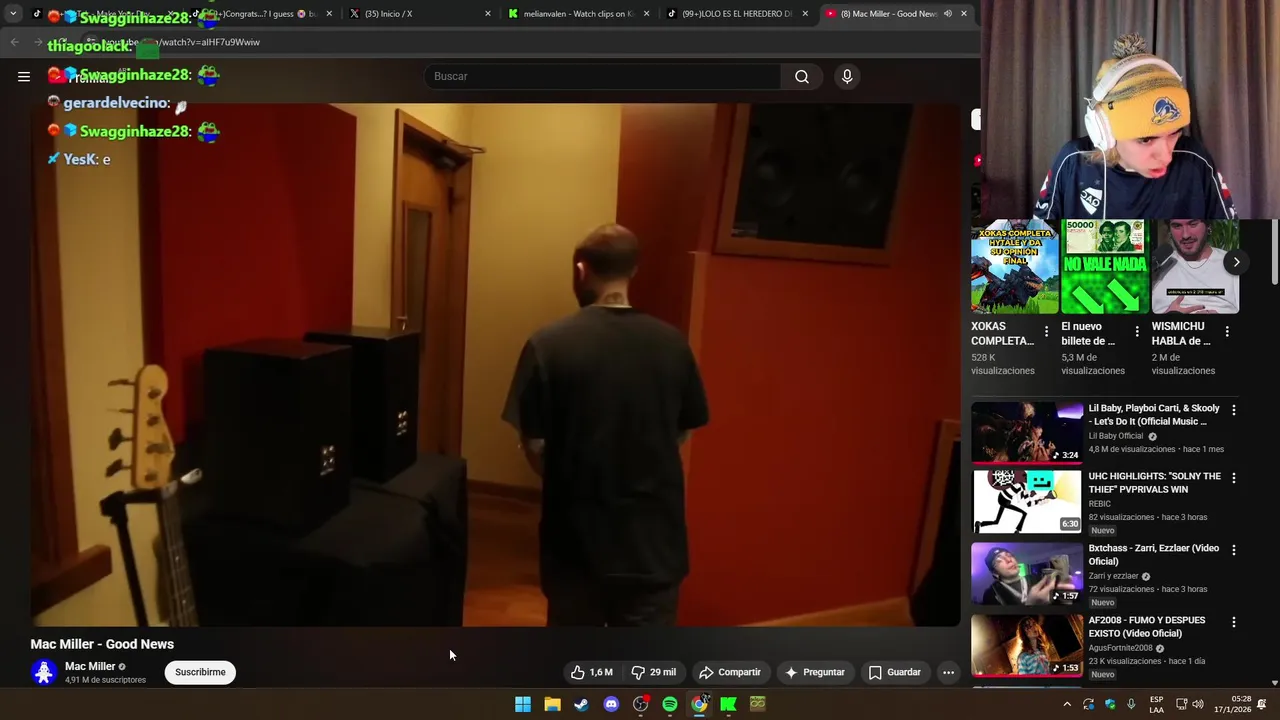Dislike the video with 29 mil
The image size is (1280, 720).
(654, 672)
